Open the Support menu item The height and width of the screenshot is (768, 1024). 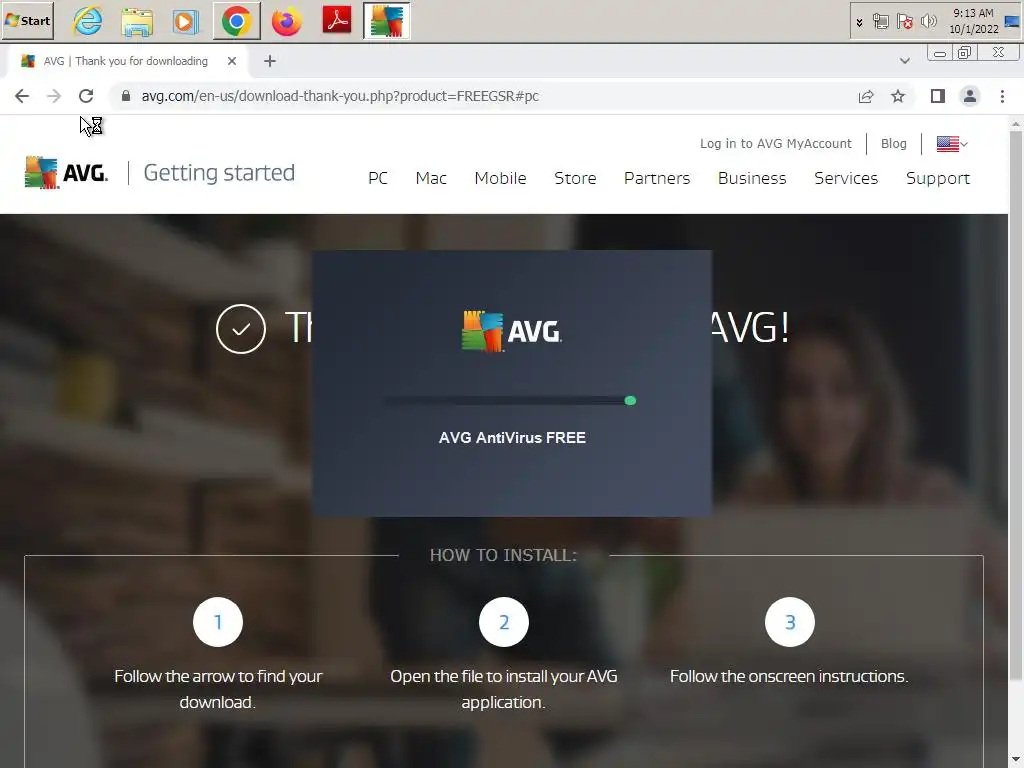click(x=938, y=178)
